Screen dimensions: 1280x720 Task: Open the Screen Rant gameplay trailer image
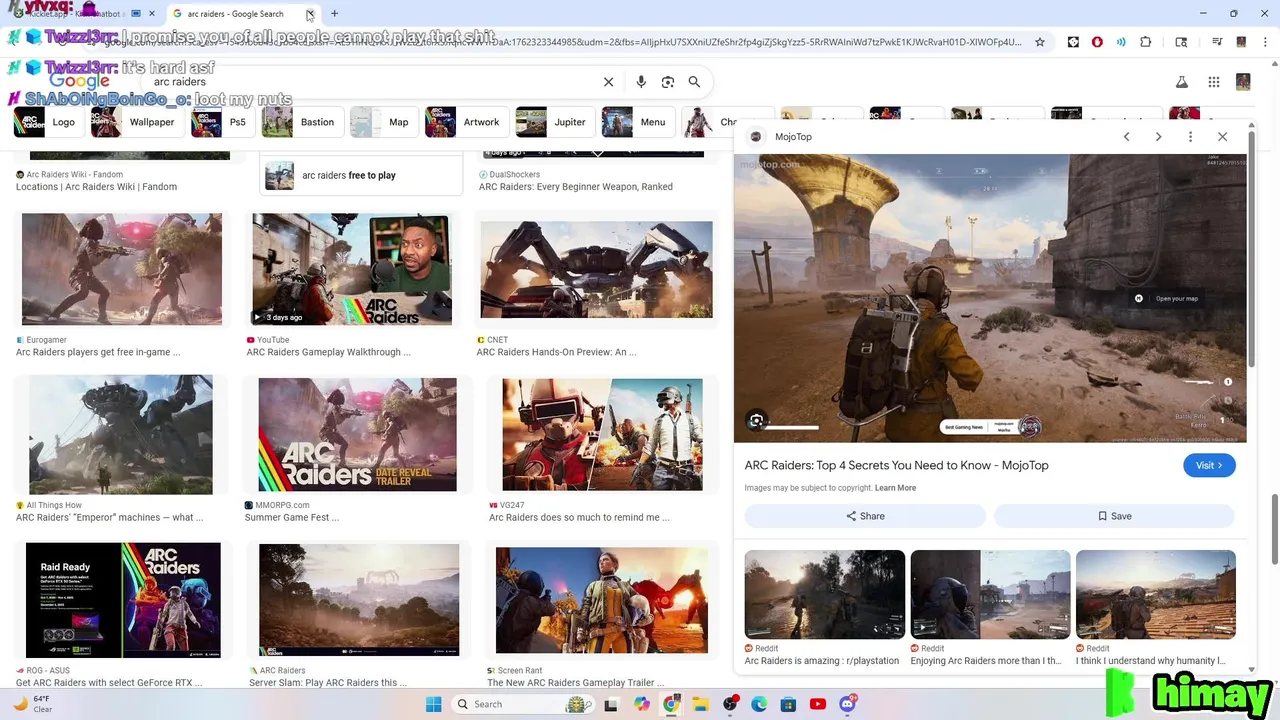(601, 600)
